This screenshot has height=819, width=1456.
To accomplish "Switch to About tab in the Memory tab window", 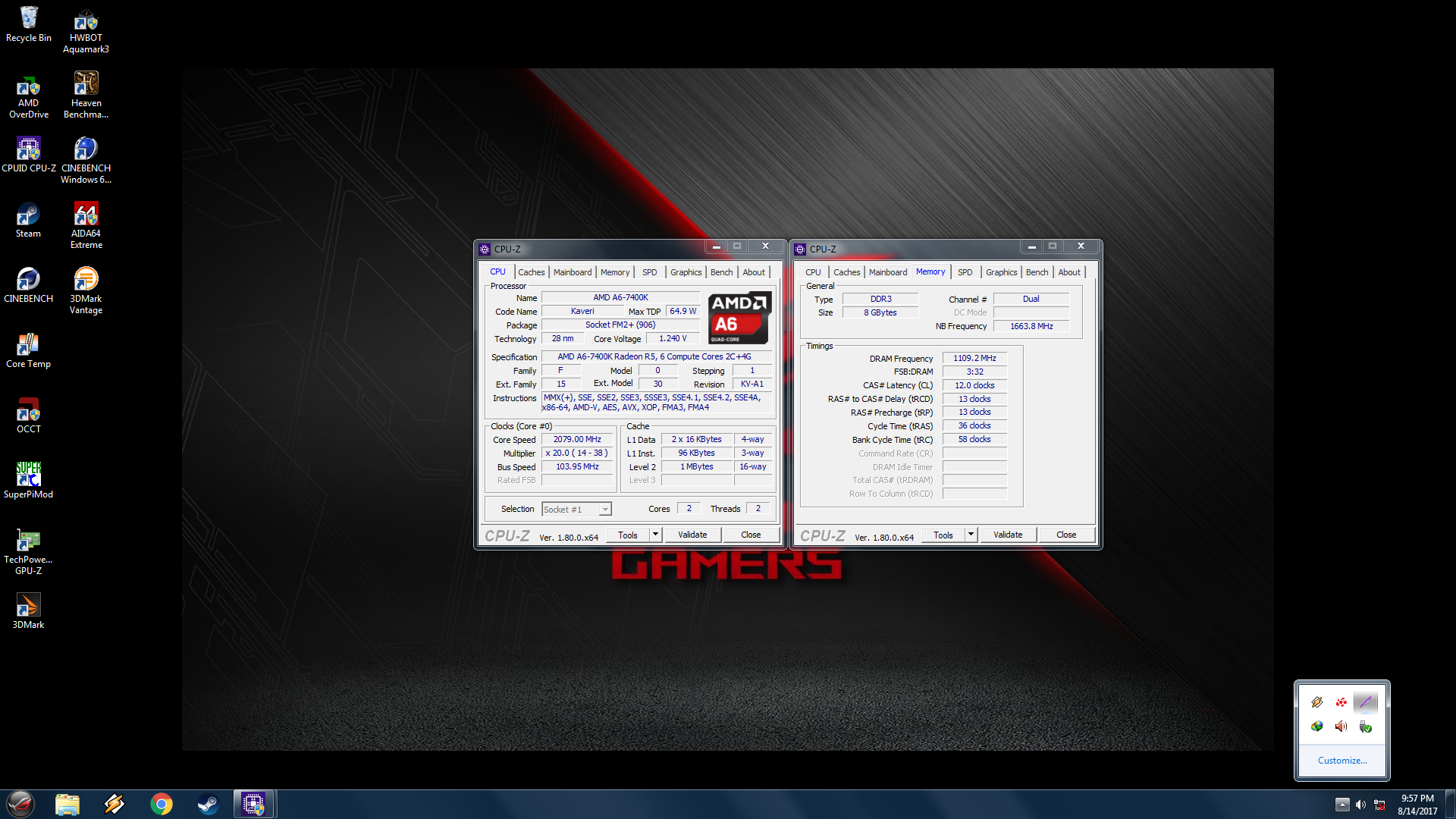I will [x=1069, y=272].
